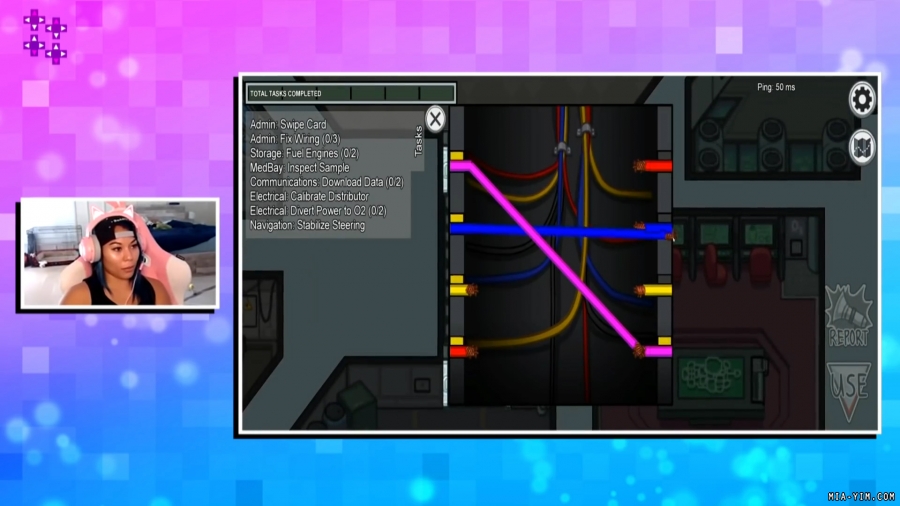Click the purple d-pad channel logo

(45, 36)
